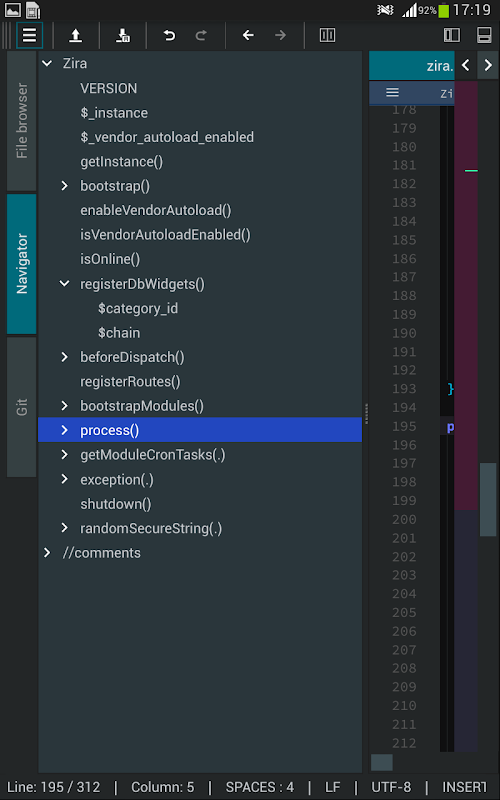Collapse the registerDbWidgets() node

click(x=64, y=284)
